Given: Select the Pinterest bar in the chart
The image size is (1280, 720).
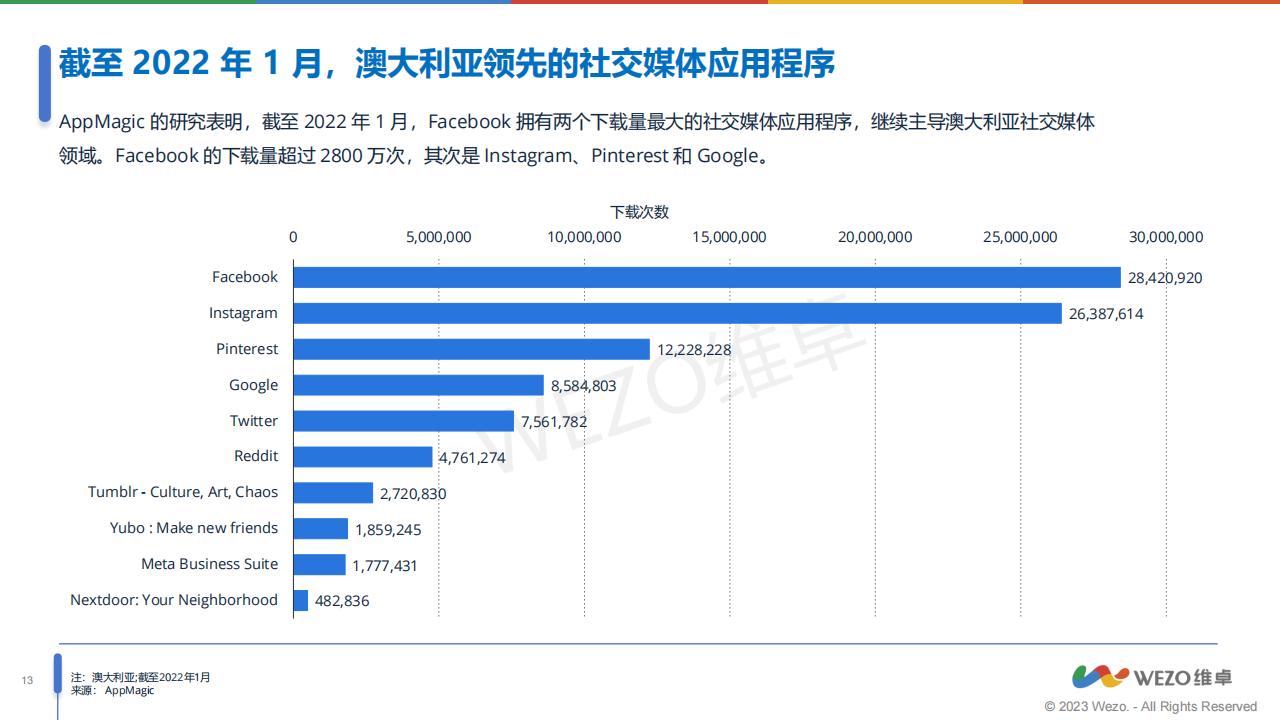Looking at the screenshot, I should (x=472, y=349).
